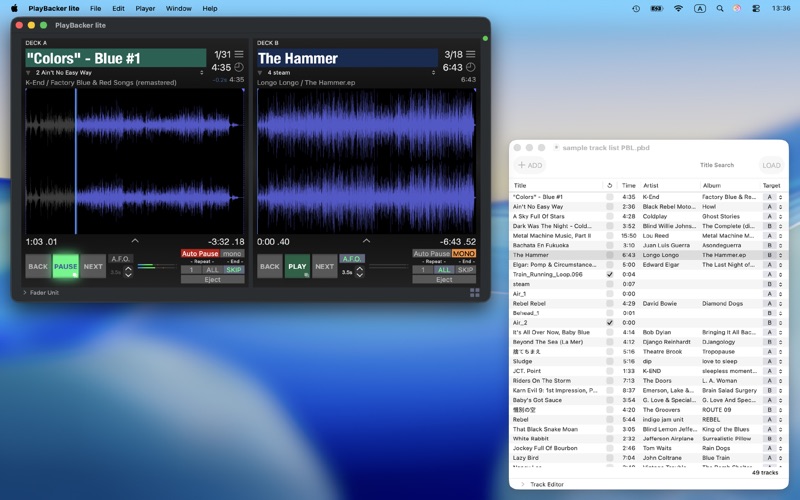800x500 pixels.
Task: Click grid layout icon in PlayBacker window
Action: (x=474, y=292)
